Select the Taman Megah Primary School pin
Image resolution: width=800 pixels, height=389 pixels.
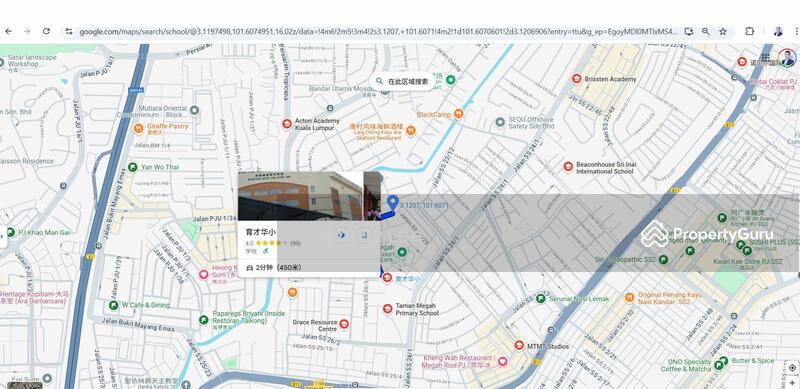pyautogui.click(x=388, y=309)
